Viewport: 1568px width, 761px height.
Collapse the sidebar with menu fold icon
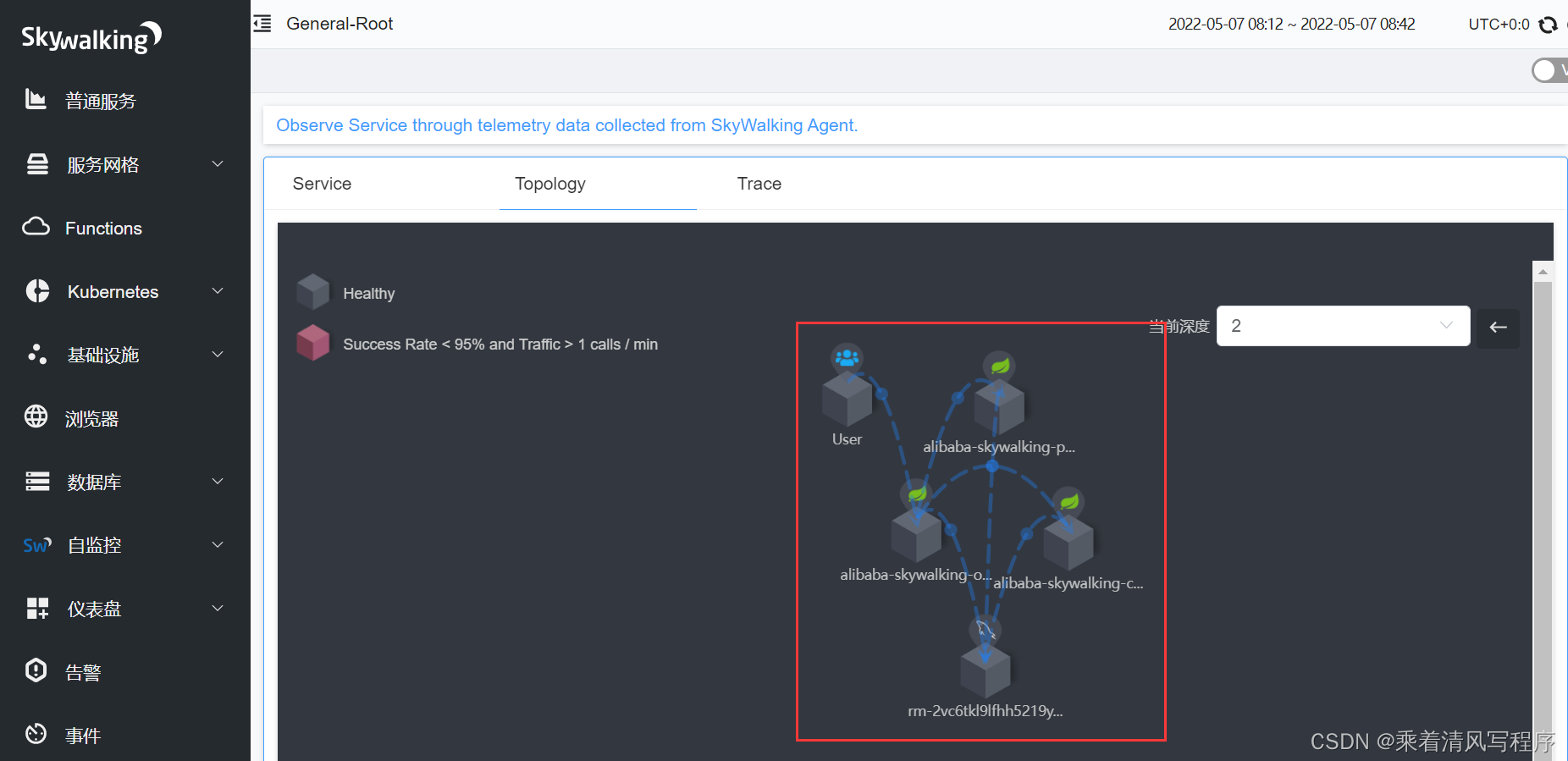[262, 24]
